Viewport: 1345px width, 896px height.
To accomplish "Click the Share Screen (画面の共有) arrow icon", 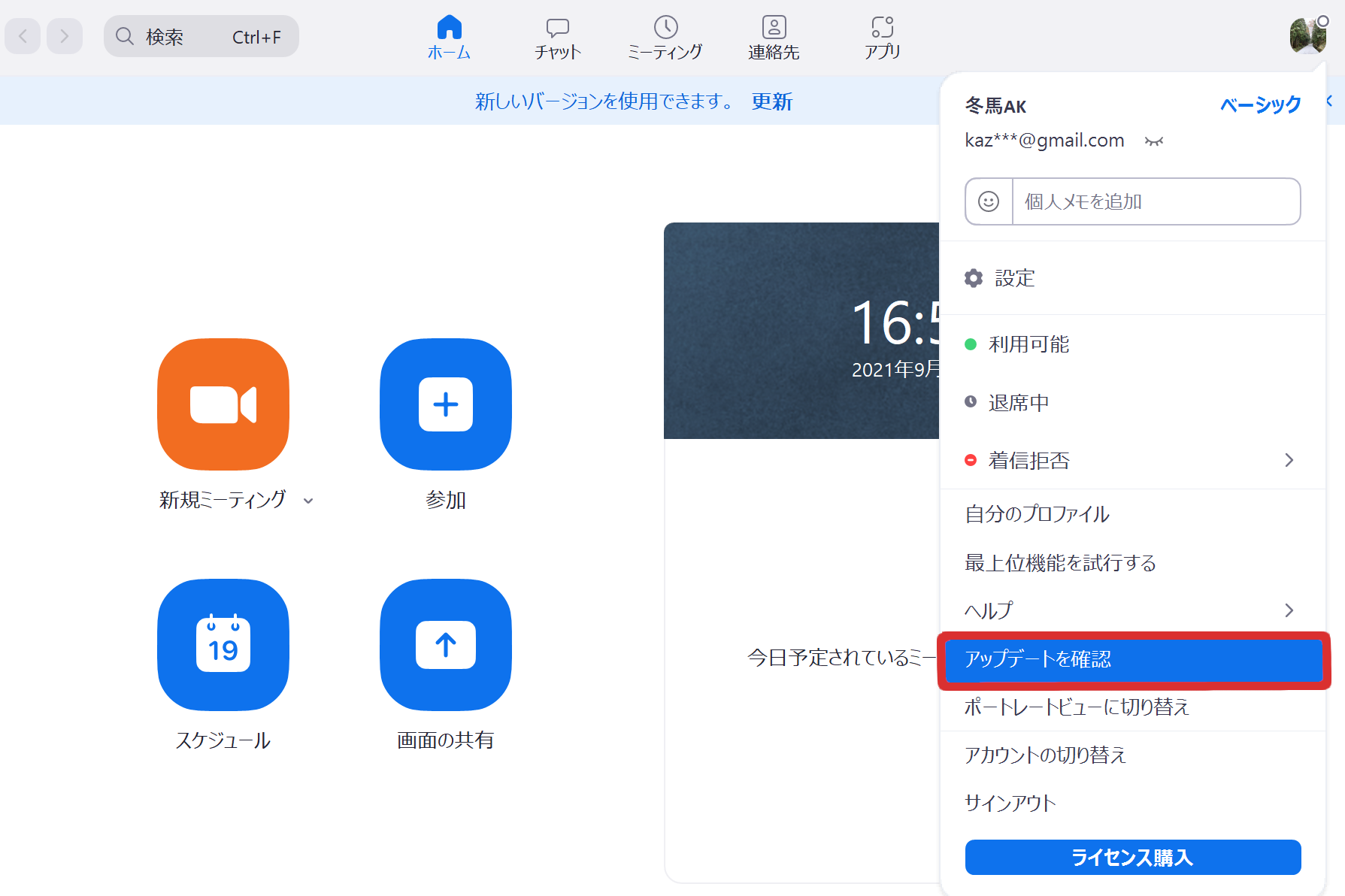I will (445, 644).
